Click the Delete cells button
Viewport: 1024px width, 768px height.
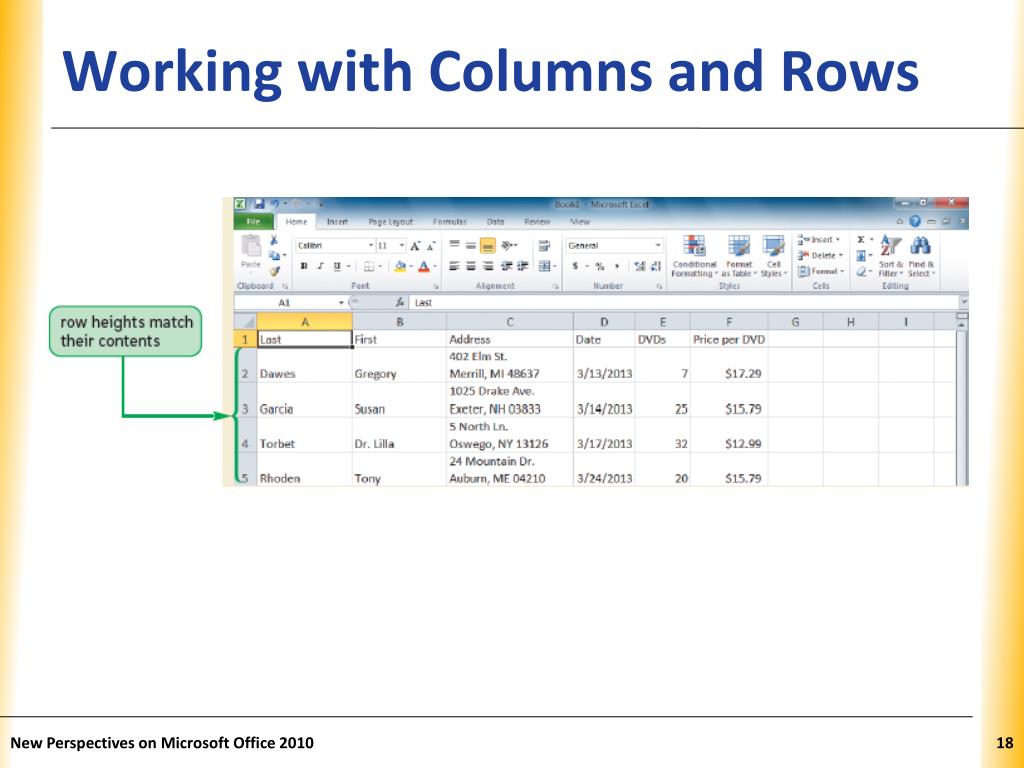(x=821, y=255)
